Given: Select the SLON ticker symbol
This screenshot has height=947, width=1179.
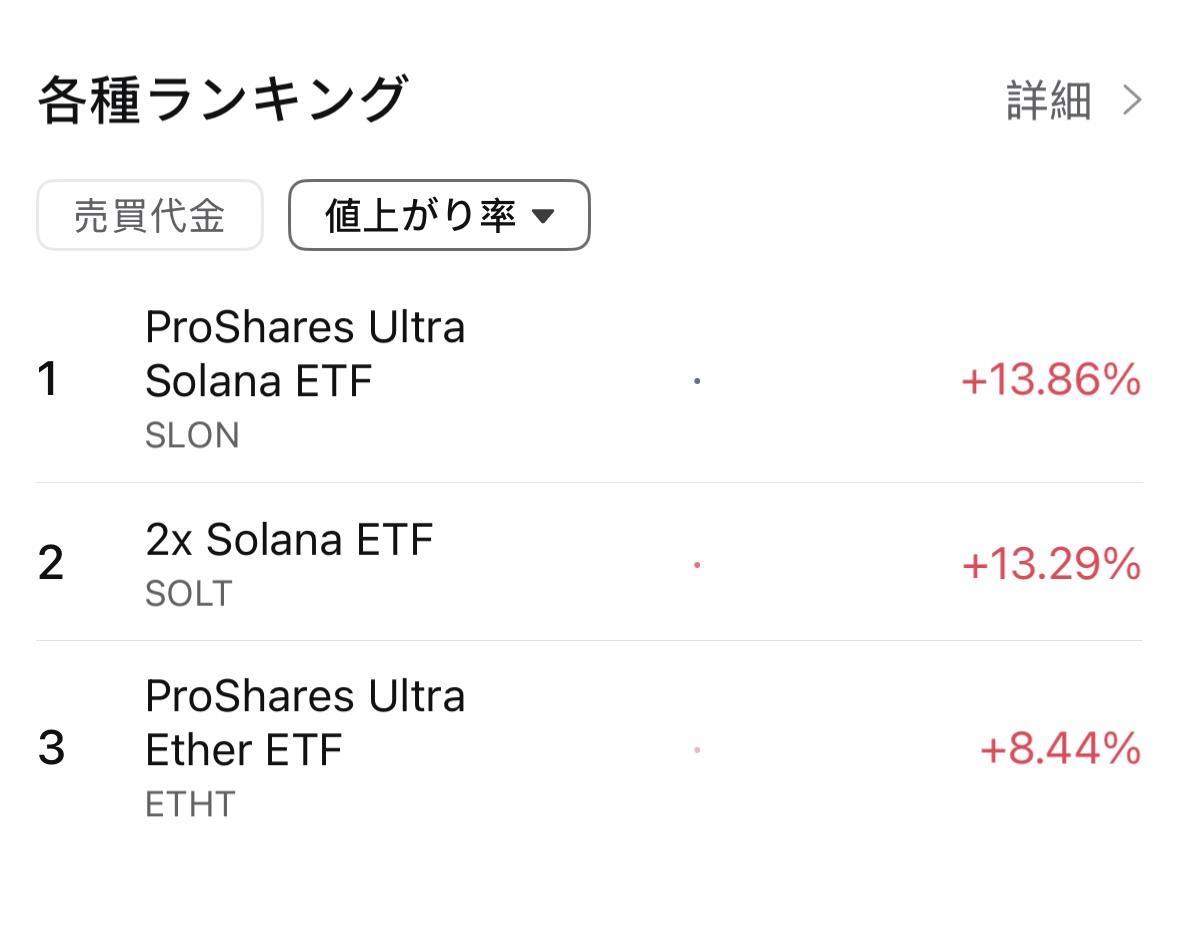Looking at the screenshot, I should (192, 436).
